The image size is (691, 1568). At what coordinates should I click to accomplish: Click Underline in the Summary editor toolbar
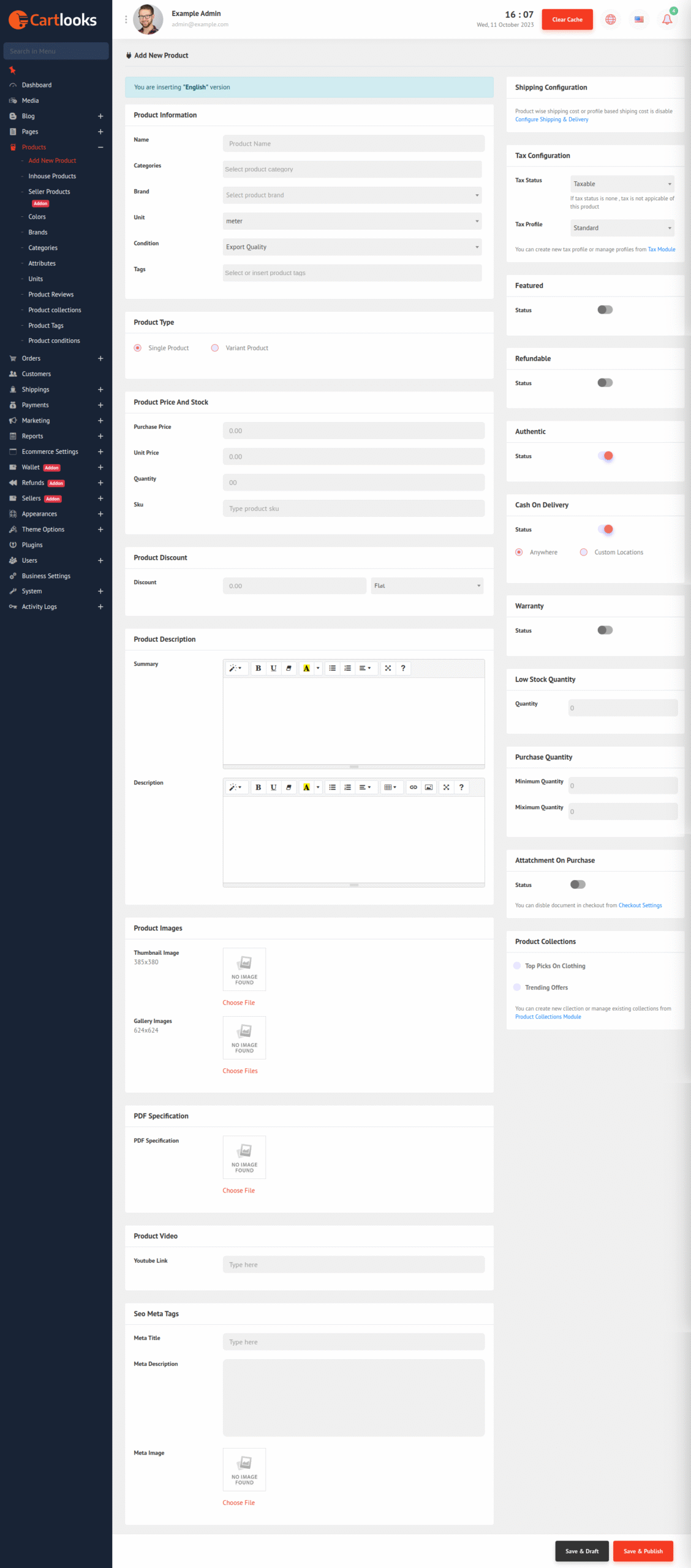[x=273, y=668]
